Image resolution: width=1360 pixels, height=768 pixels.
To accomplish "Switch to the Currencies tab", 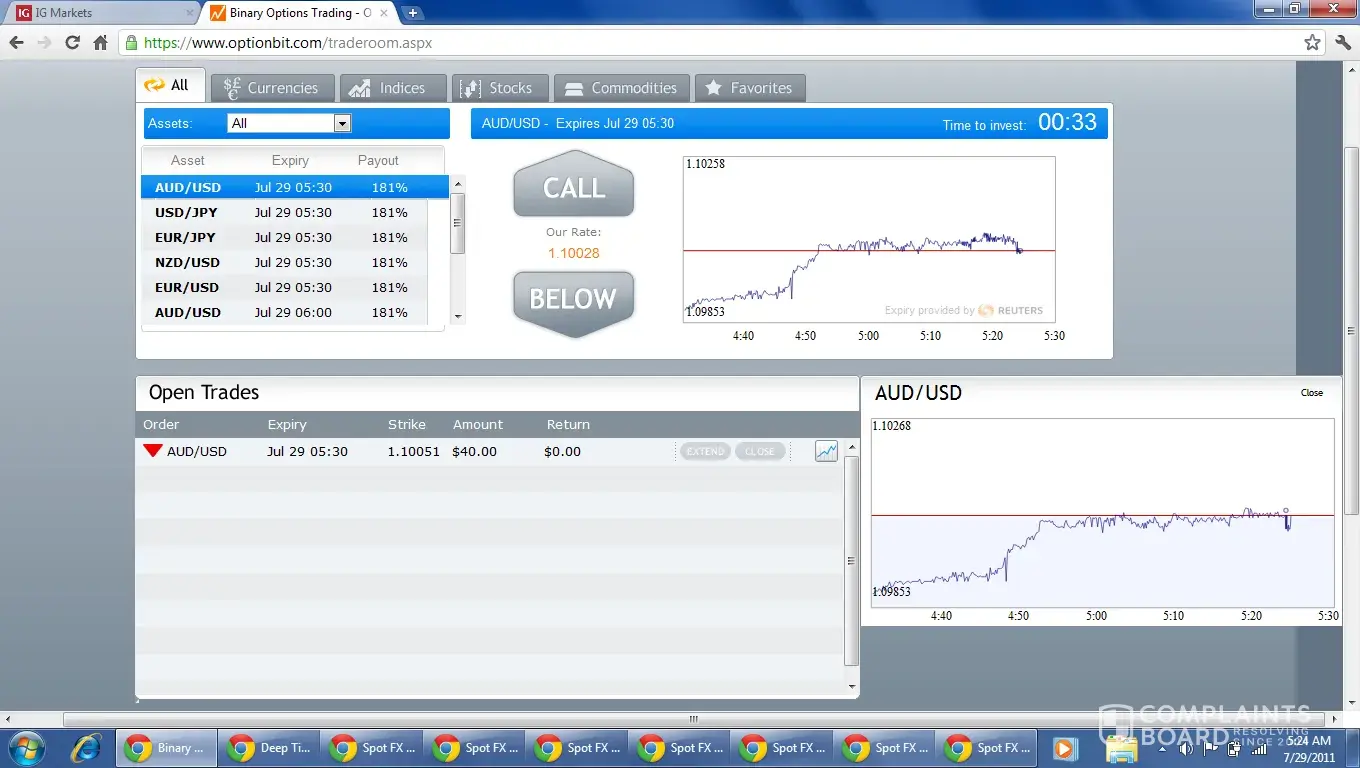I will click(x=270, y=88).
